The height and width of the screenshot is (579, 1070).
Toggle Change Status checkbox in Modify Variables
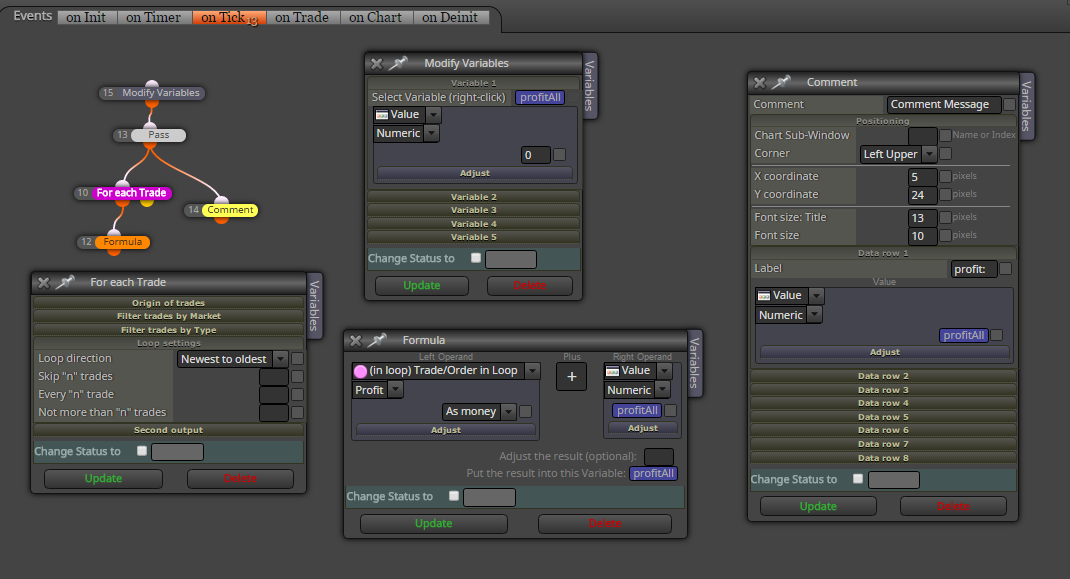coord(476,258)
